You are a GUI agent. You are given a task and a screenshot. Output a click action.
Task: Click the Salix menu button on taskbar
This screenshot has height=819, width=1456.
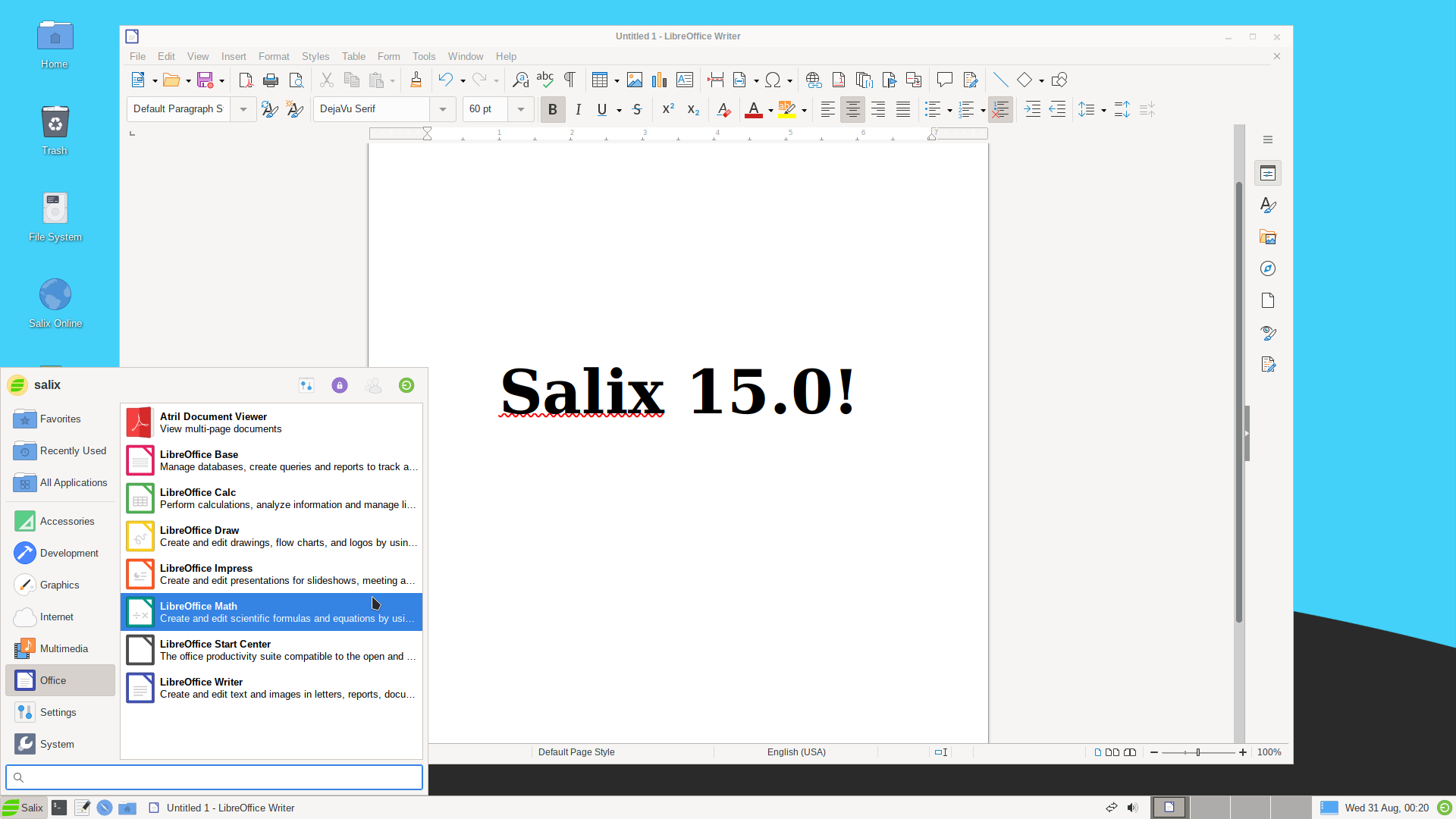tap(24, 808)
